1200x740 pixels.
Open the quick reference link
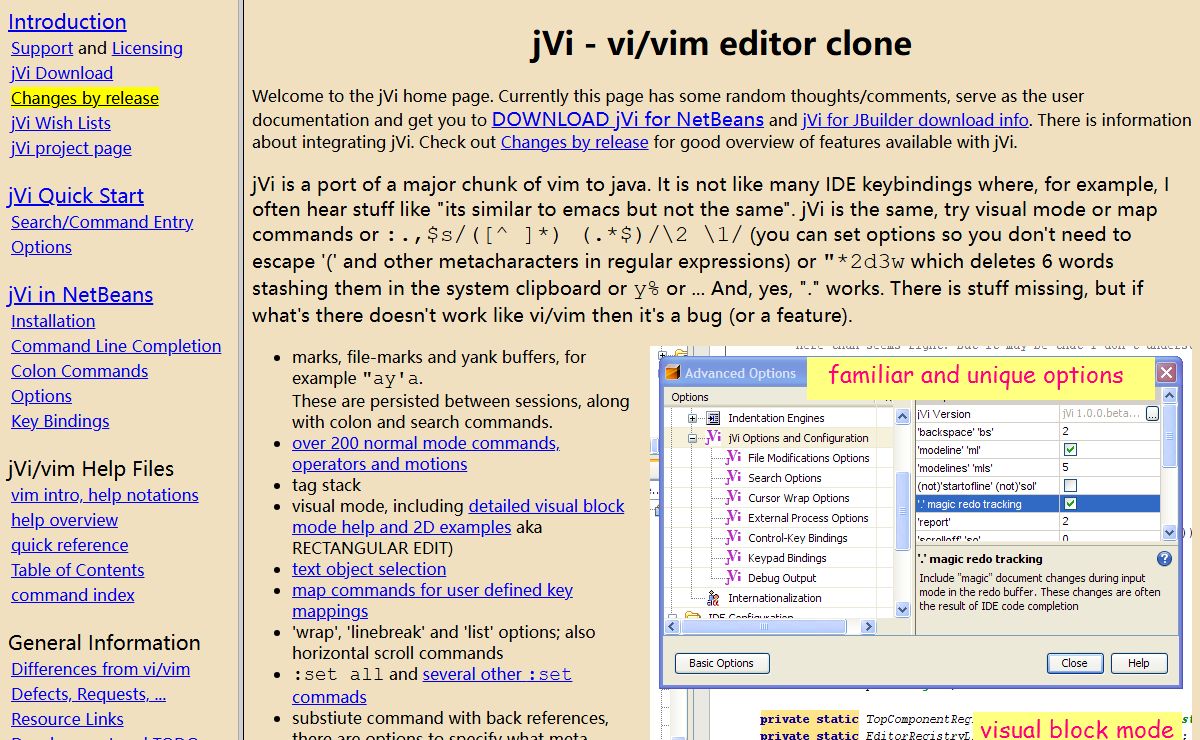point(70,545)
